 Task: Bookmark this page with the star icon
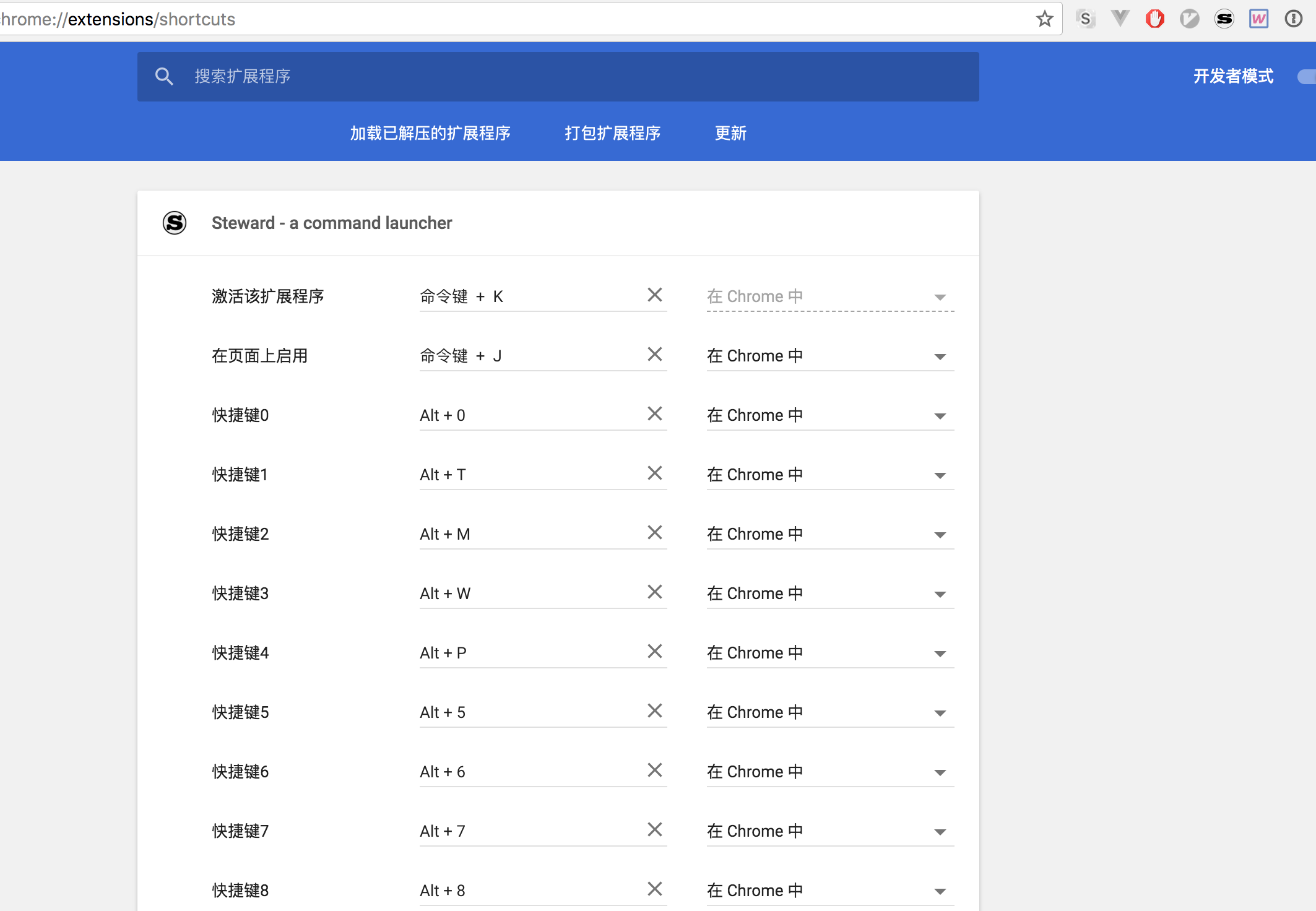pos(1044,19)
